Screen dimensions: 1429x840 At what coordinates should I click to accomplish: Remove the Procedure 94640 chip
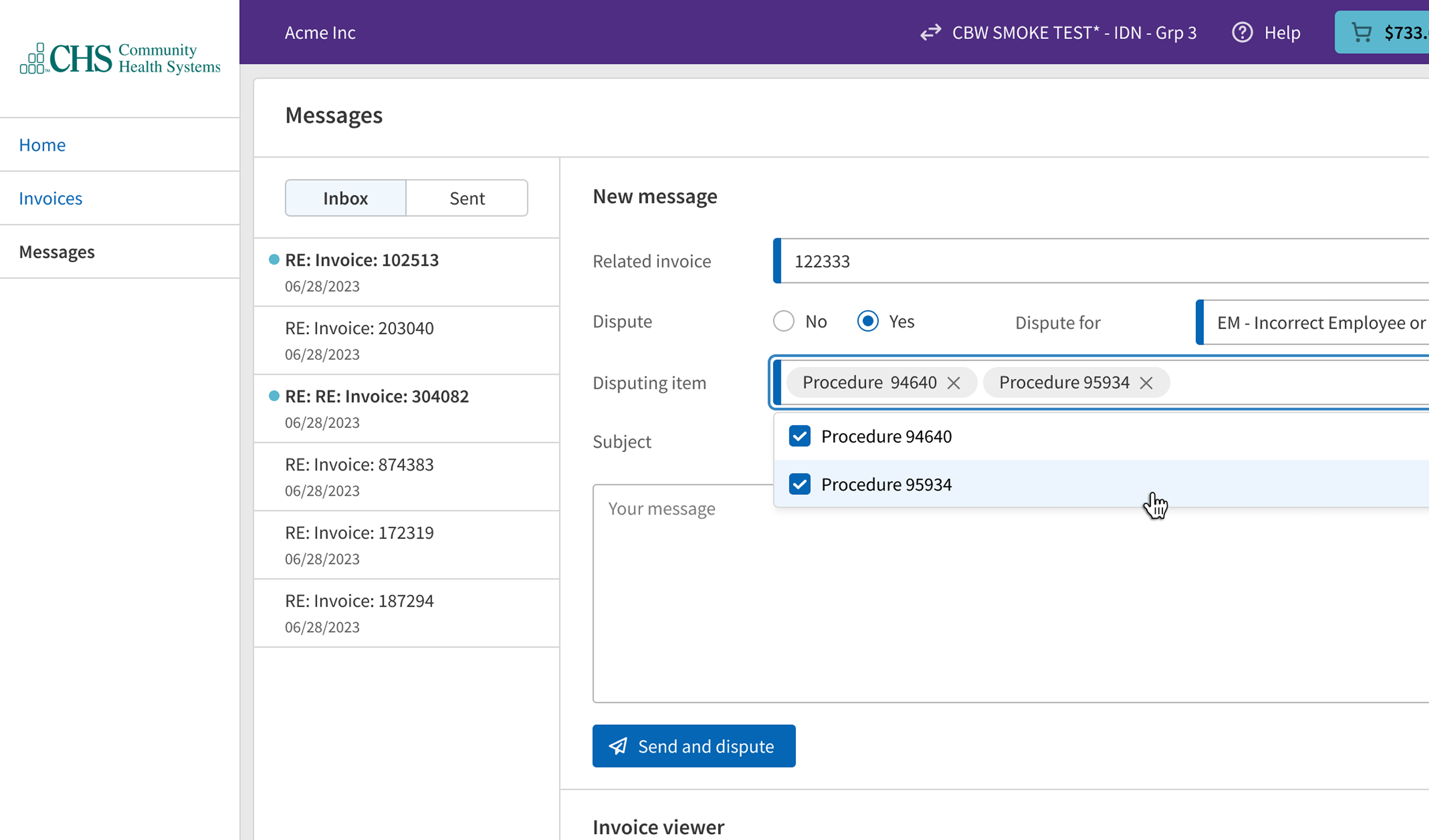[x=954, y=383]
